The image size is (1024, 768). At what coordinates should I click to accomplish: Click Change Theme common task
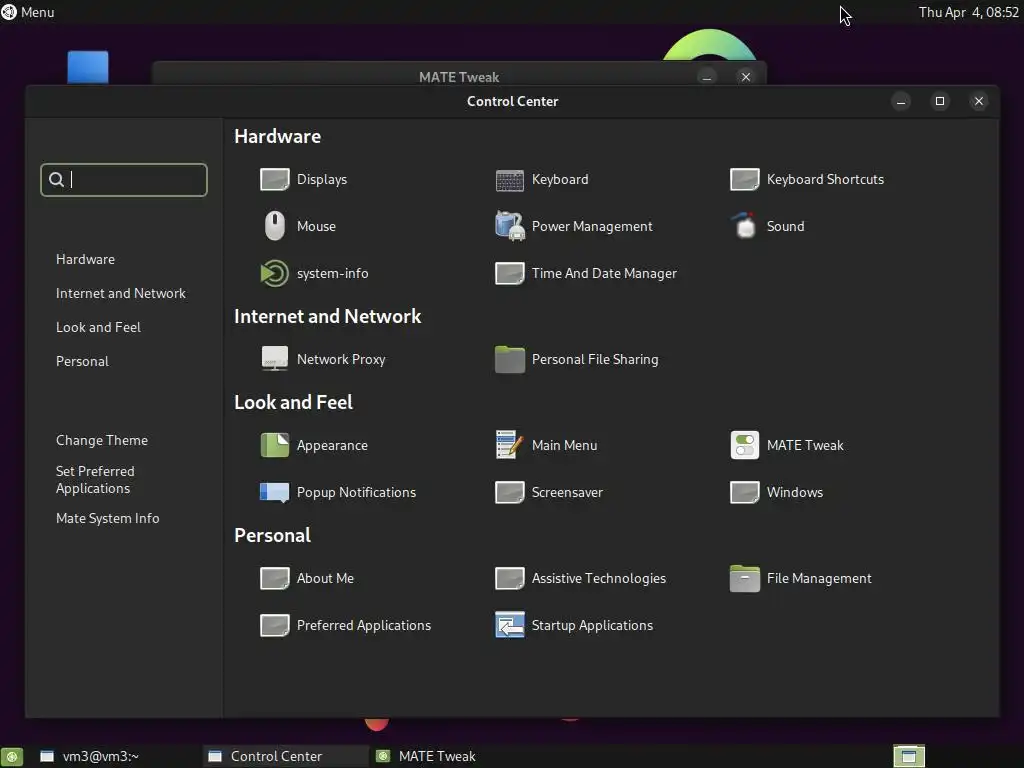[x=102, y=440]
